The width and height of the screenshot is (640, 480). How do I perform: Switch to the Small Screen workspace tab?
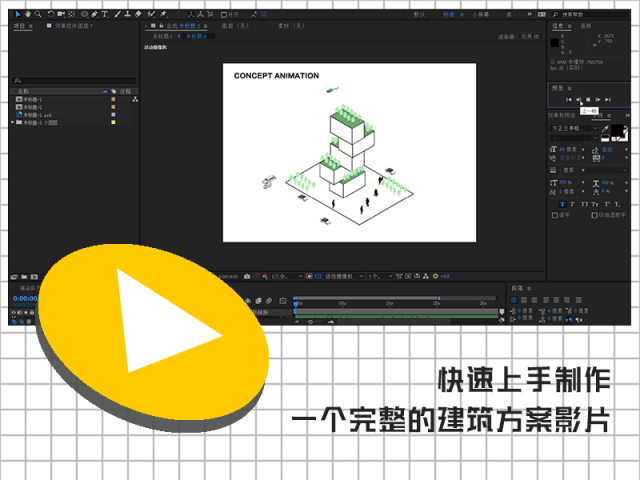click(x=480, y=14)
